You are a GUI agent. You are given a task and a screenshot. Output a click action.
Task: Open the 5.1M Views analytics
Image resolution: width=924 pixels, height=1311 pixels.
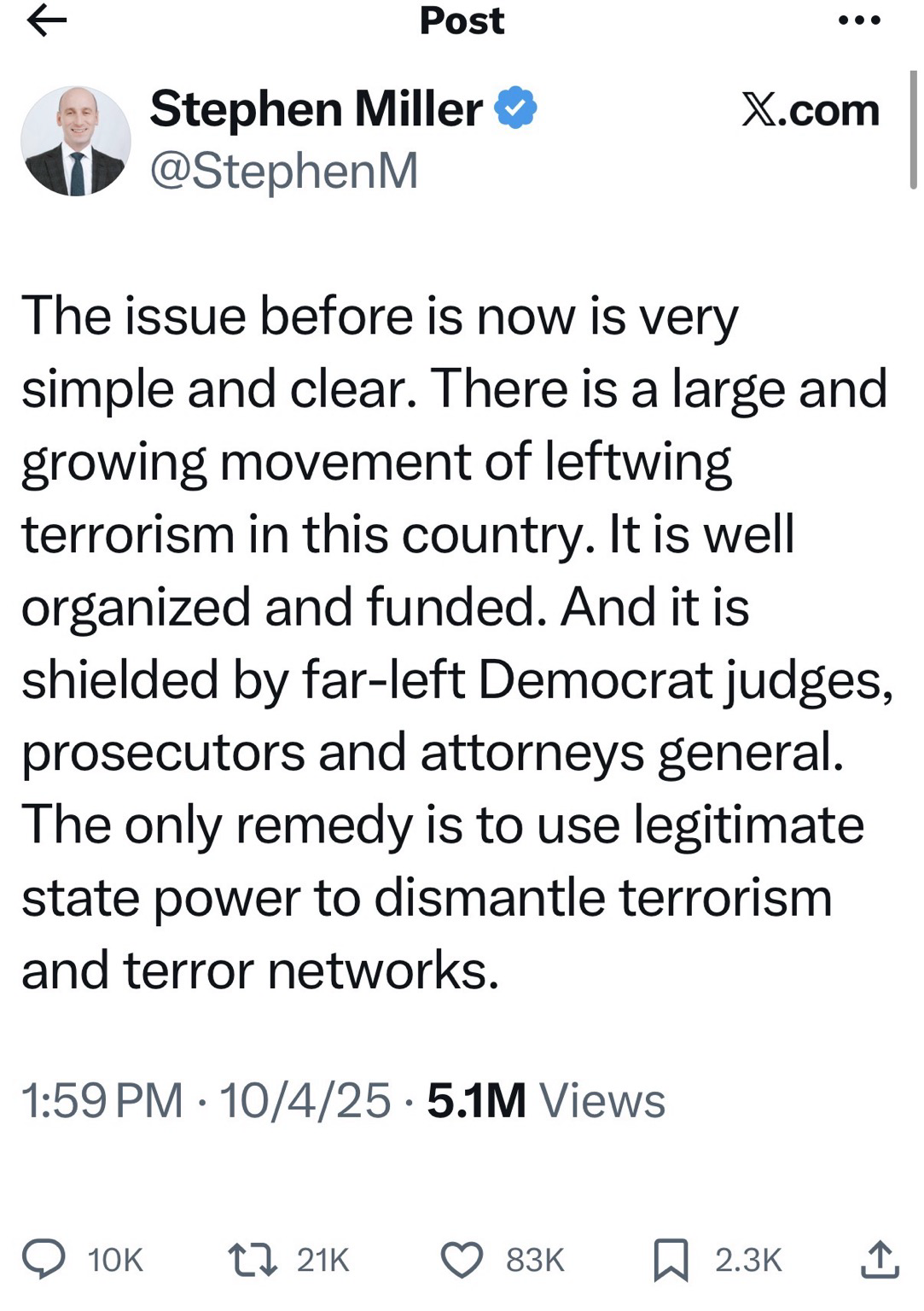(546, 1099)
